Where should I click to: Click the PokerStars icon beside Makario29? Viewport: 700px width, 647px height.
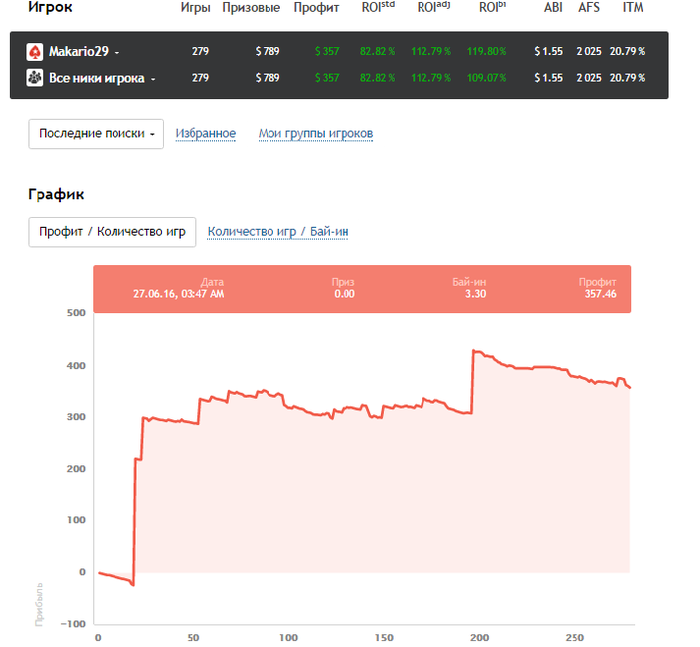tap(35, 52)
